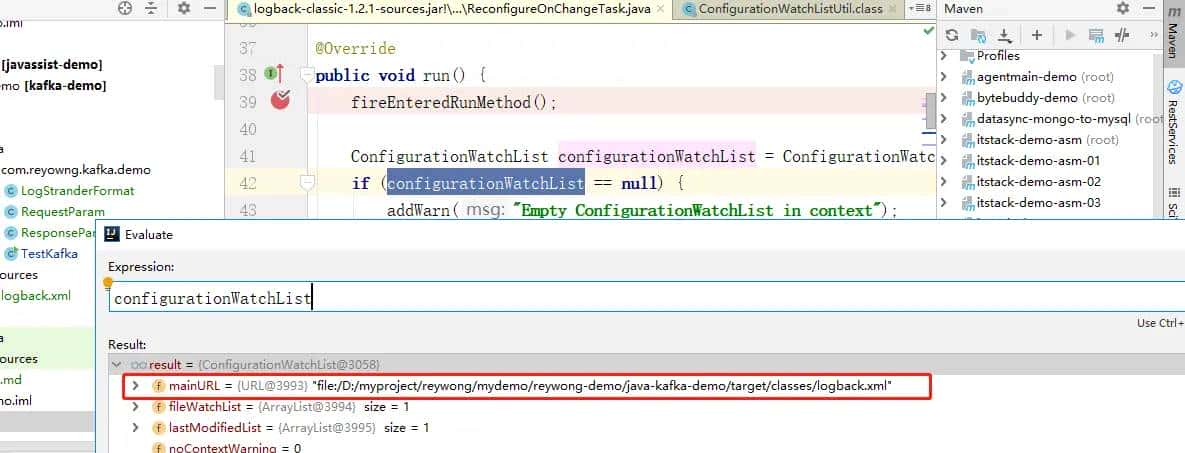Show more Maven toolbar items chevron
The image size is (1185, 453).
[x=1154, y=35]
